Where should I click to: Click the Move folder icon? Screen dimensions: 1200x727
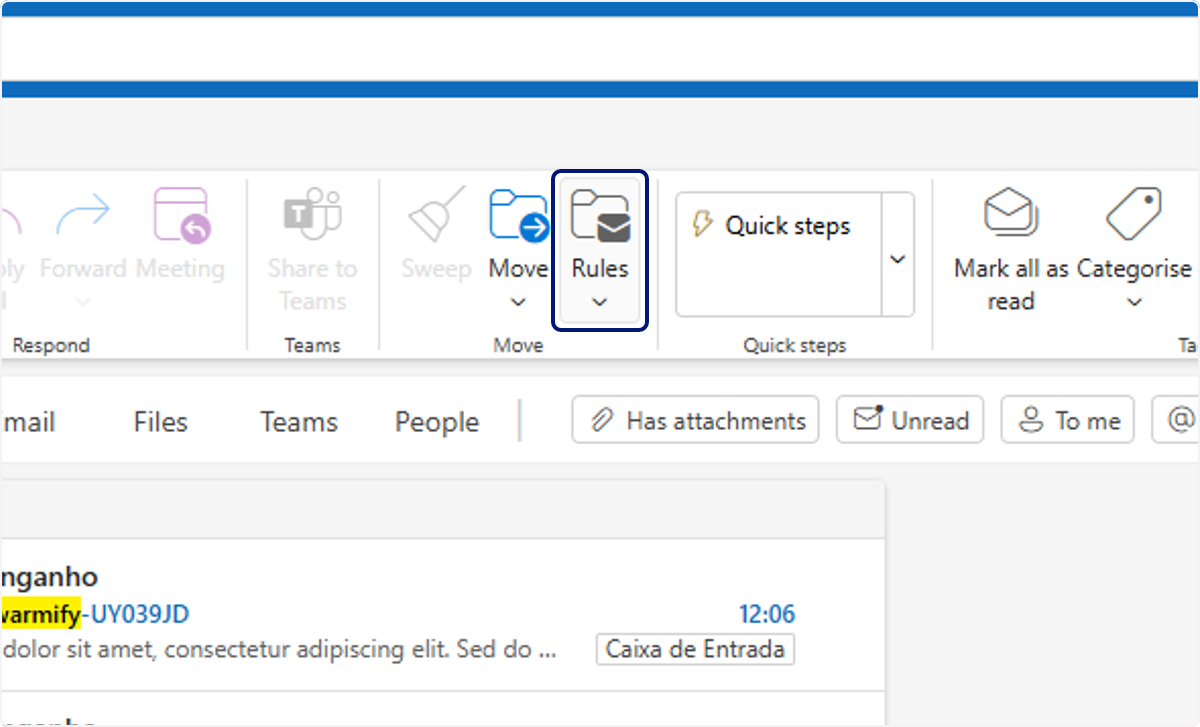coord(518,215)
